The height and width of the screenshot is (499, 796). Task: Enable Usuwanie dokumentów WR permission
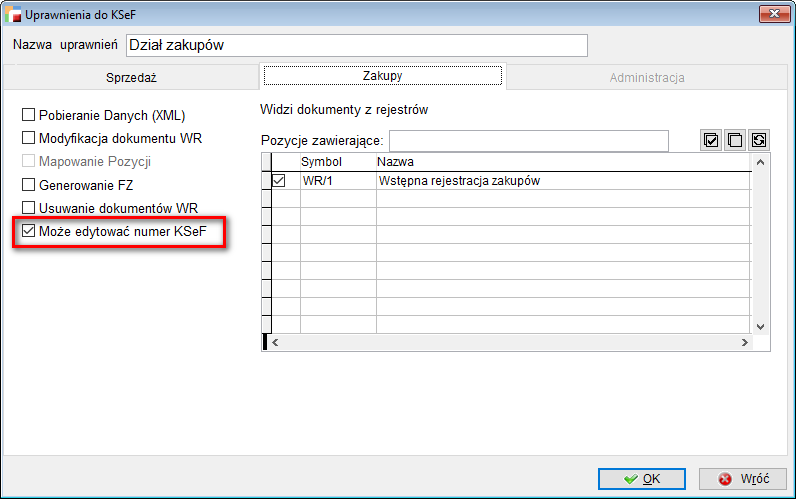(x=29, y=208)
